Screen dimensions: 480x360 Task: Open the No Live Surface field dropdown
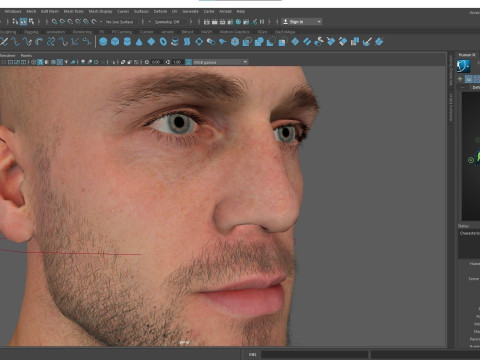[x=119, y=22]
